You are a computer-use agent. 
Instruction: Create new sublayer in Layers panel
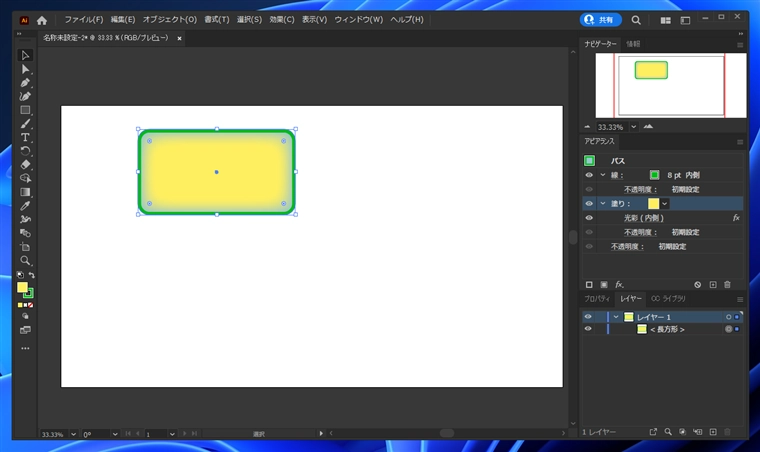coord(697,432)
